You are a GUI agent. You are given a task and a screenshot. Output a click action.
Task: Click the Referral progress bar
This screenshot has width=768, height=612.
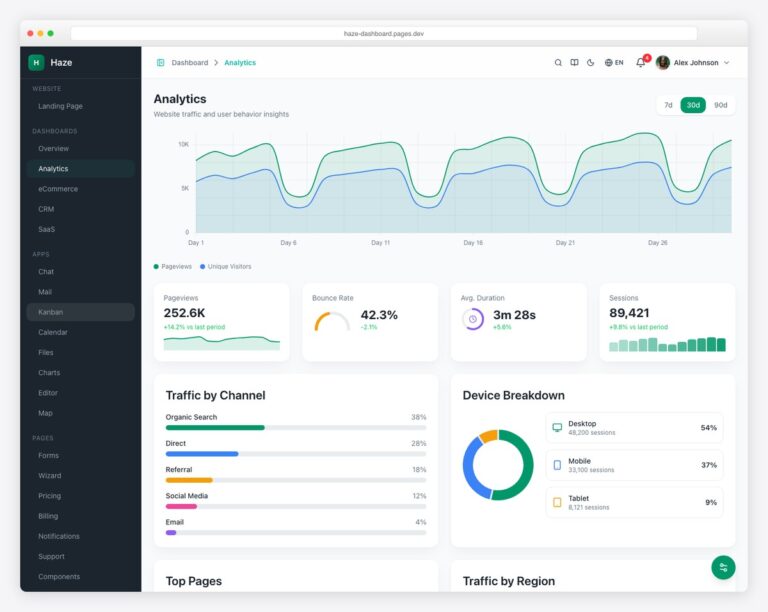click(296, 480)
